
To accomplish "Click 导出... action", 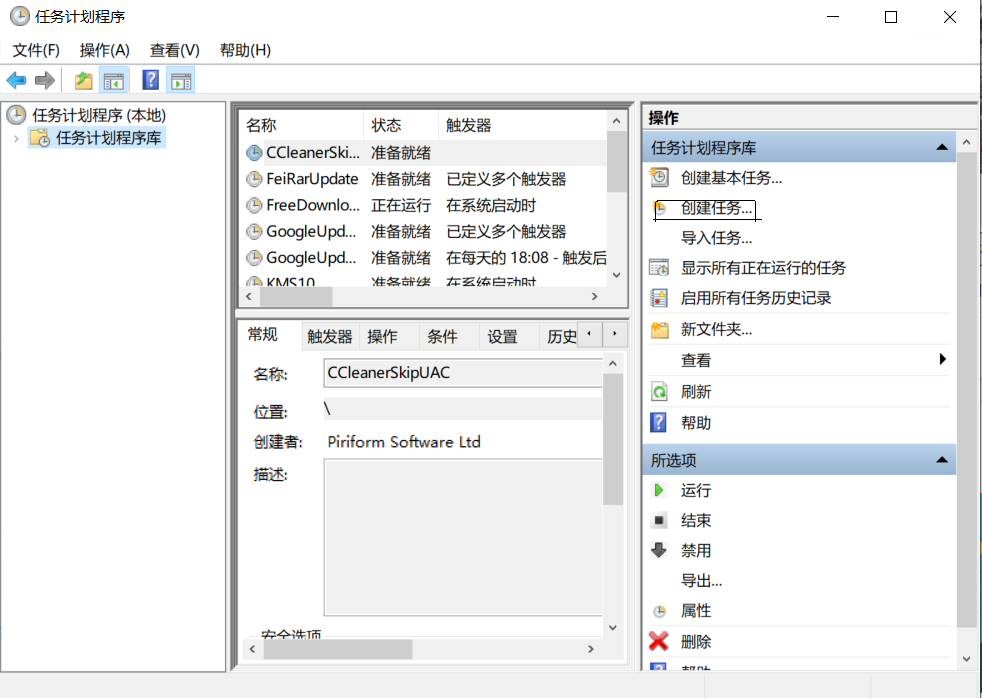I will [x=701, y=581].
